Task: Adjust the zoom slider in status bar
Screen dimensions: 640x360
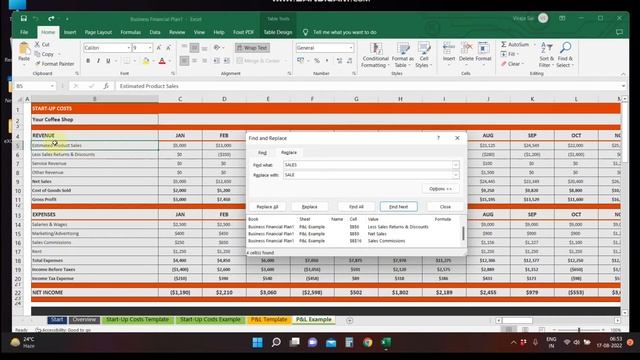Action: pos(578,329)
